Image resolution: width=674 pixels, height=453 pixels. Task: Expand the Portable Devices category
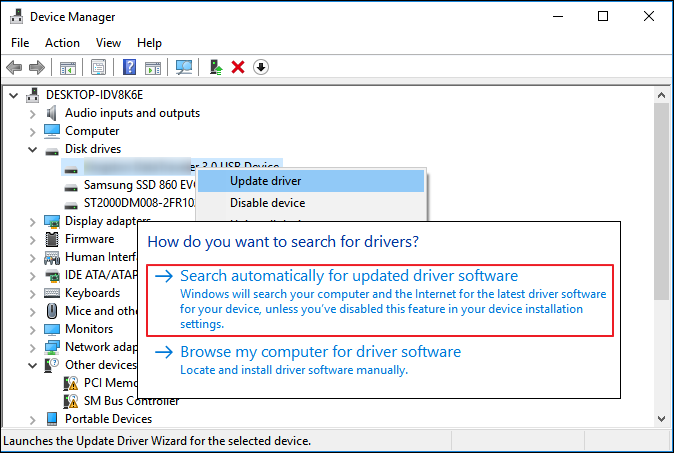coord(34,419)
